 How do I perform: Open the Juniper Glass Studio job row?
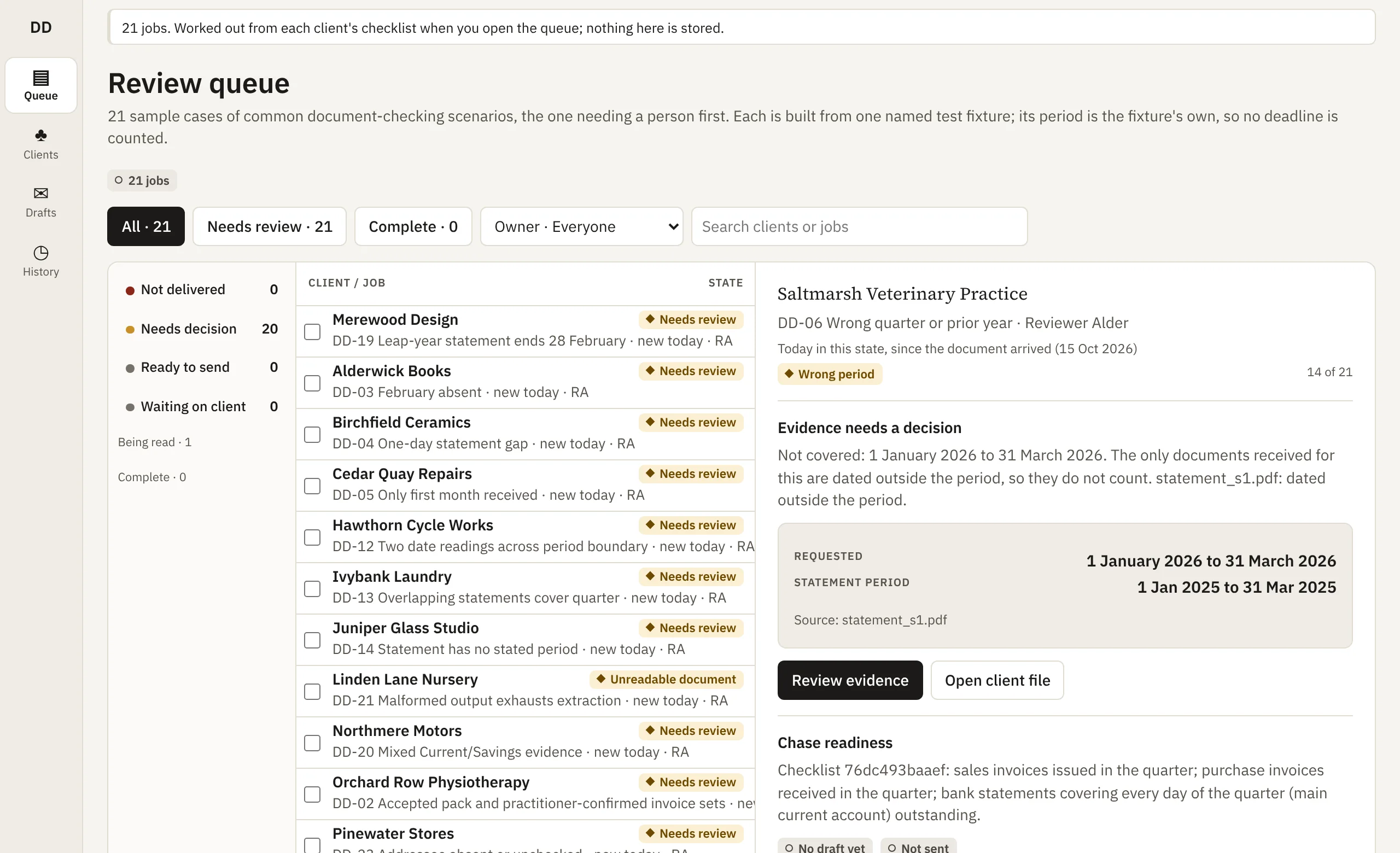(526, 640)
